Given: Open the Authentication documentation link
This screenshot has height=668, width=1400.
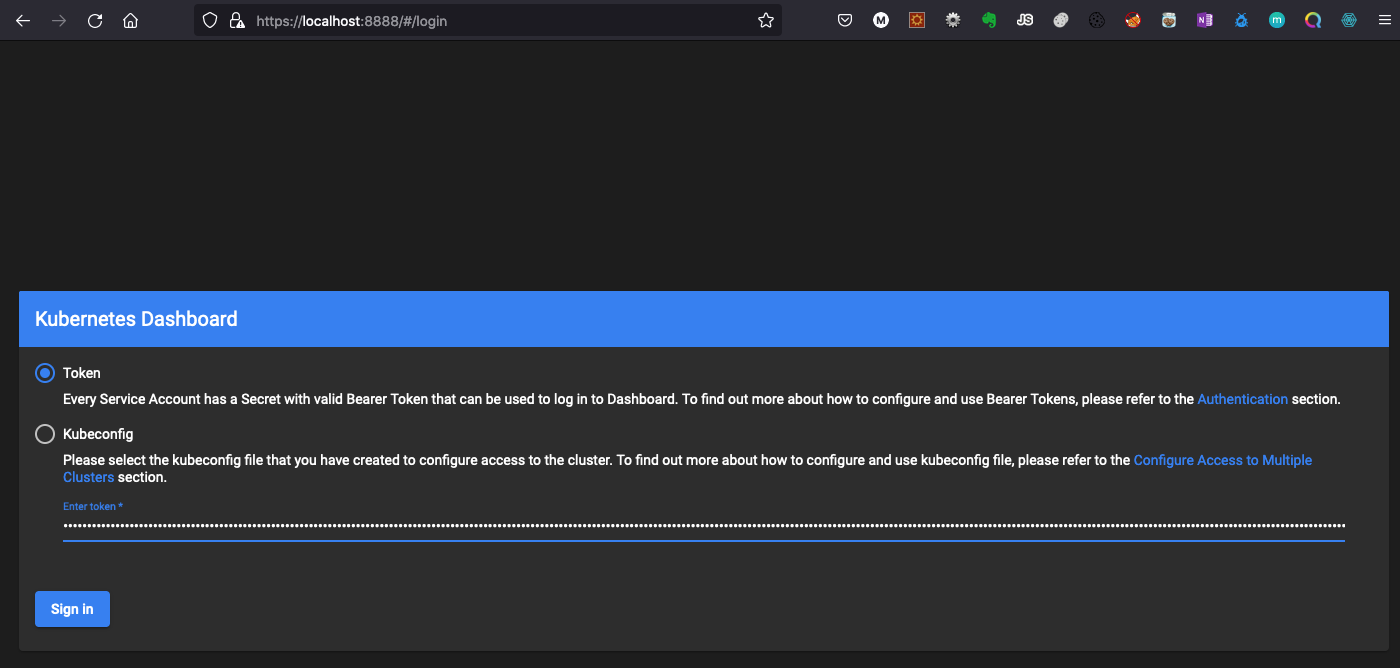Looking at the screenshot, I should [1242, 399].
